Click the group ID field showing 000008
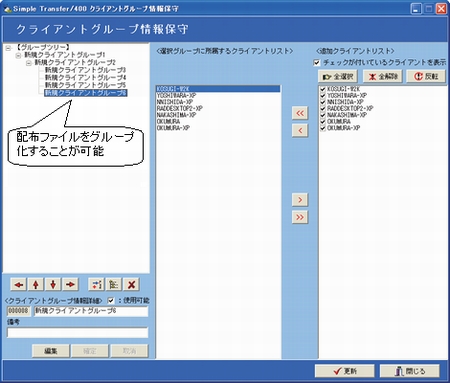The width and height of the screenshot is (450, 383). (18, 311)
